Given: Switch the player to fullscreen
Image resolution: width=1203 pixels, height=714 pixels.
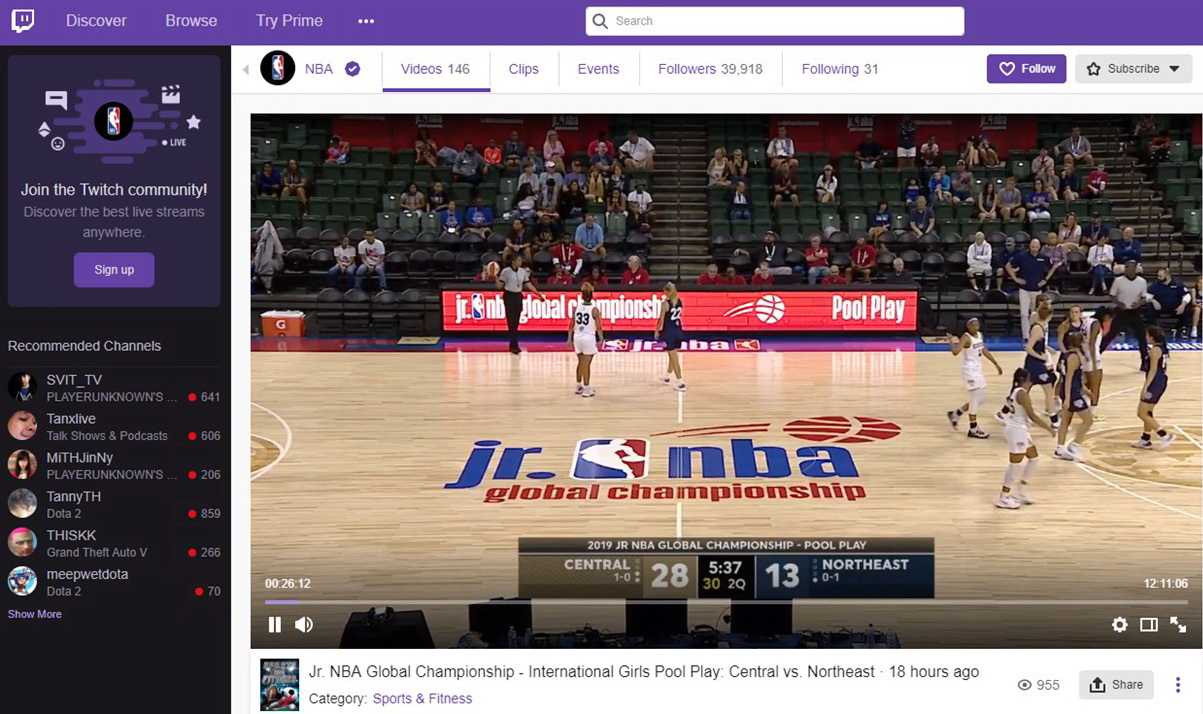Looking at the screenshot, I should point(1178,625).
